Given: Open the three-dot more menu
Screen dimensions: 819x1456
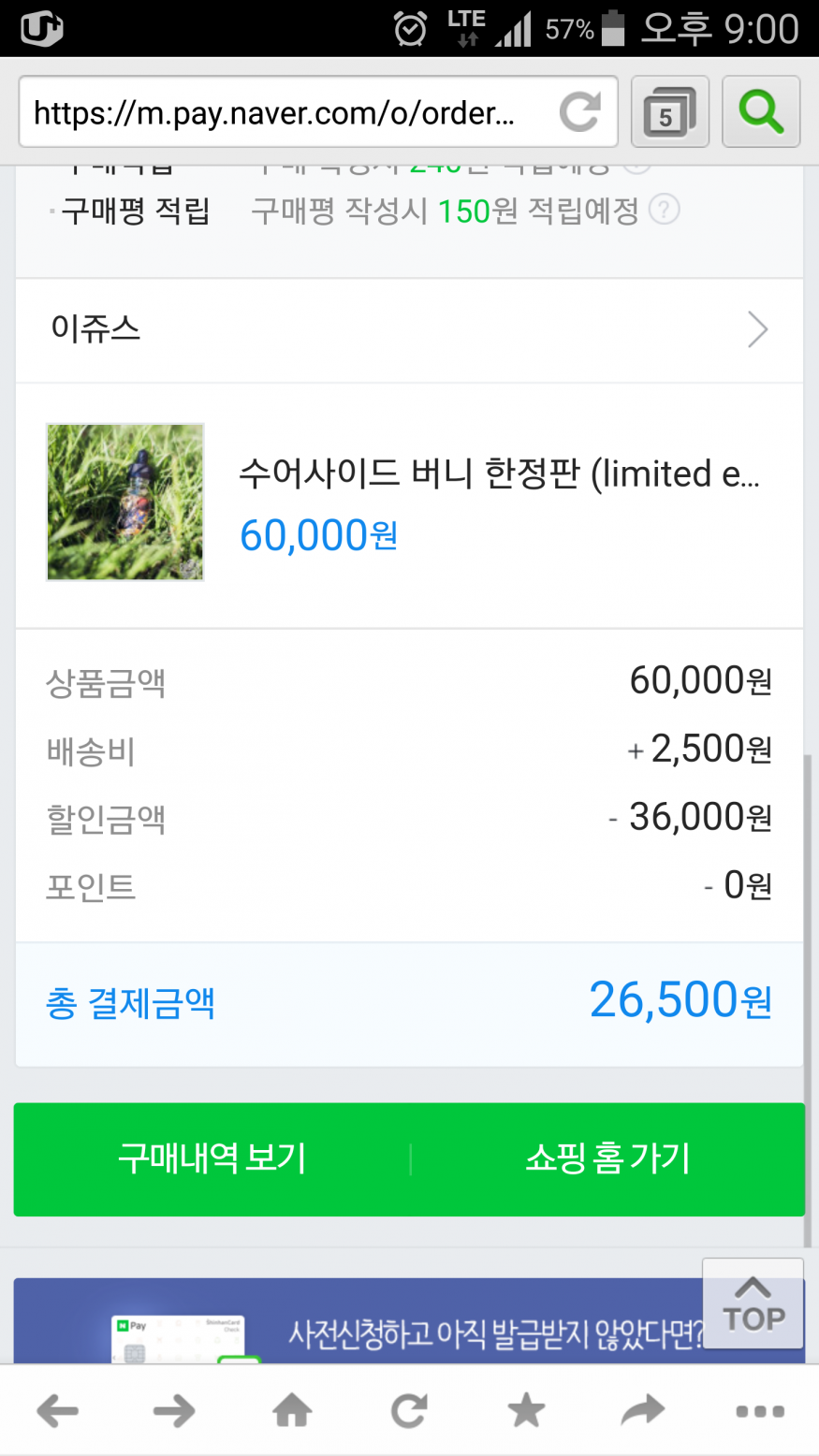Looking at the screenshot, I should (x=760, y=1410).
